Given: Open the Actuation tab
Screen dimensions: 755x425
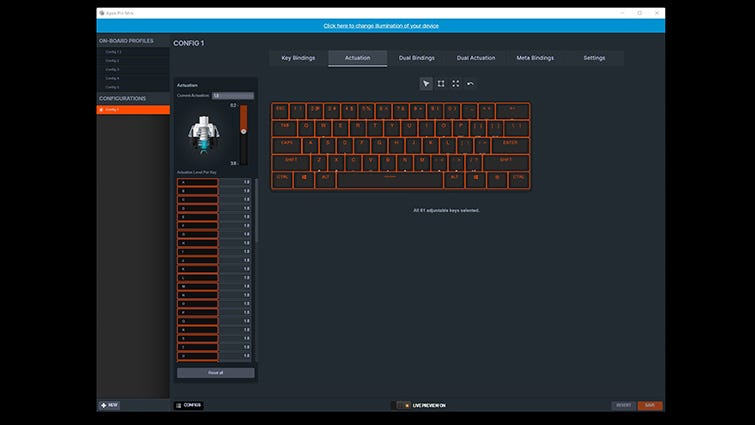Looking at the screenshot, I should pyautogui.click(x=358, y=58).
